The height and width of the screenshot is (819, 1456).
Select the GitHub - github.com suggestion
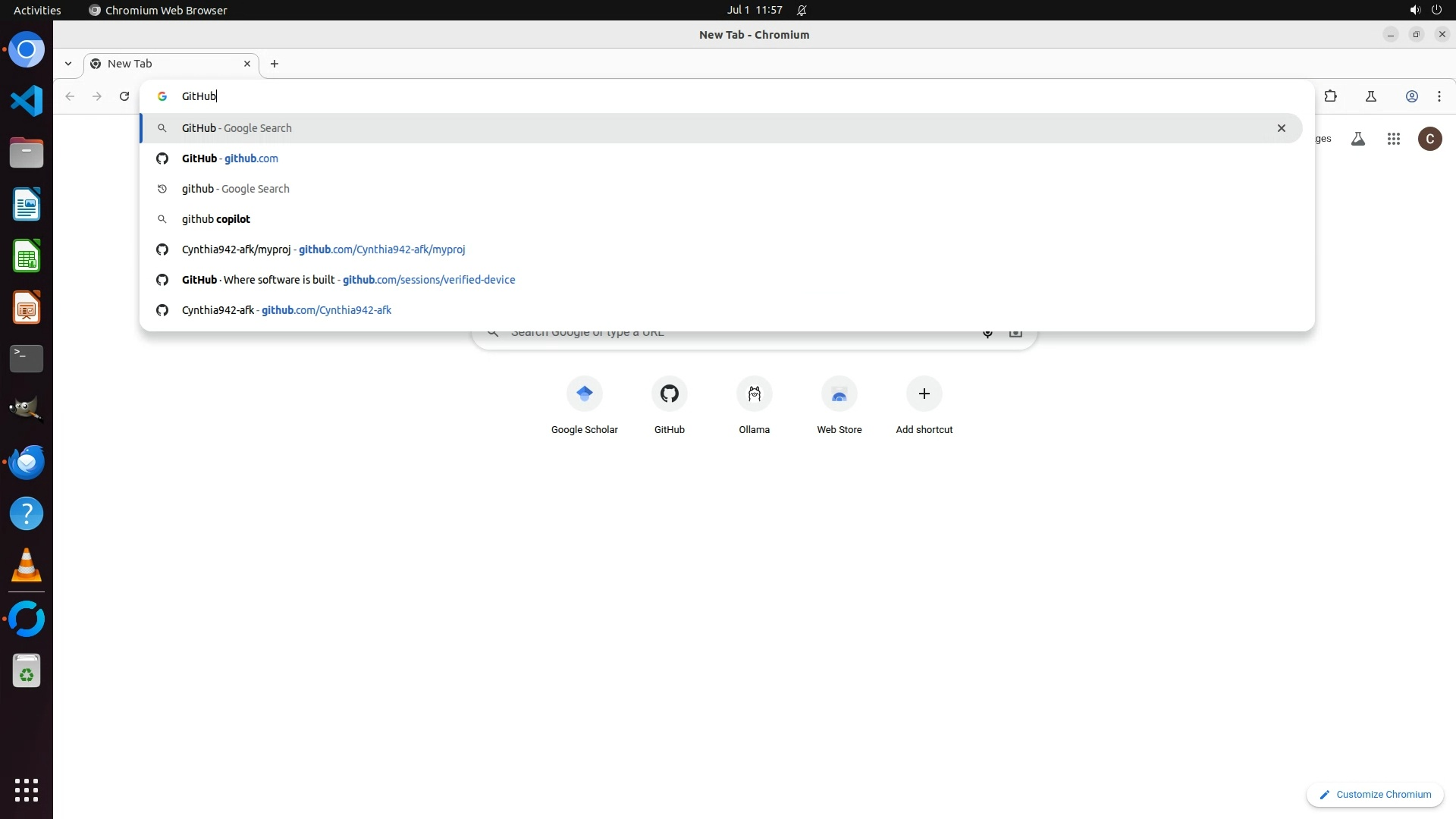230,158
